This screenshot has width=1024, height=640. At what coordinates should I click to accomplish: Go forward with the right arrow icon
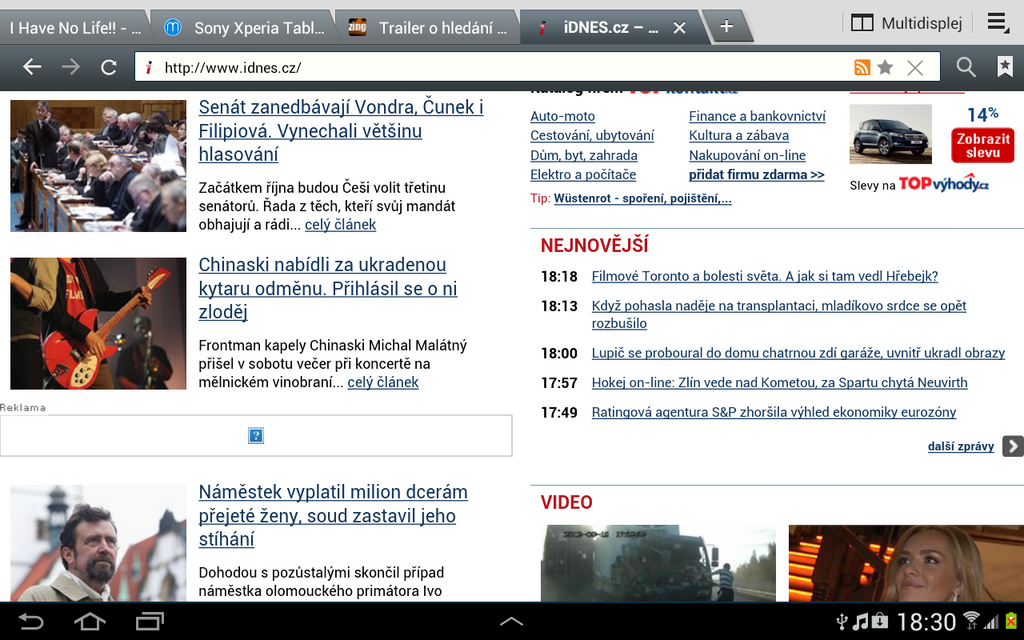coord(69,66)
